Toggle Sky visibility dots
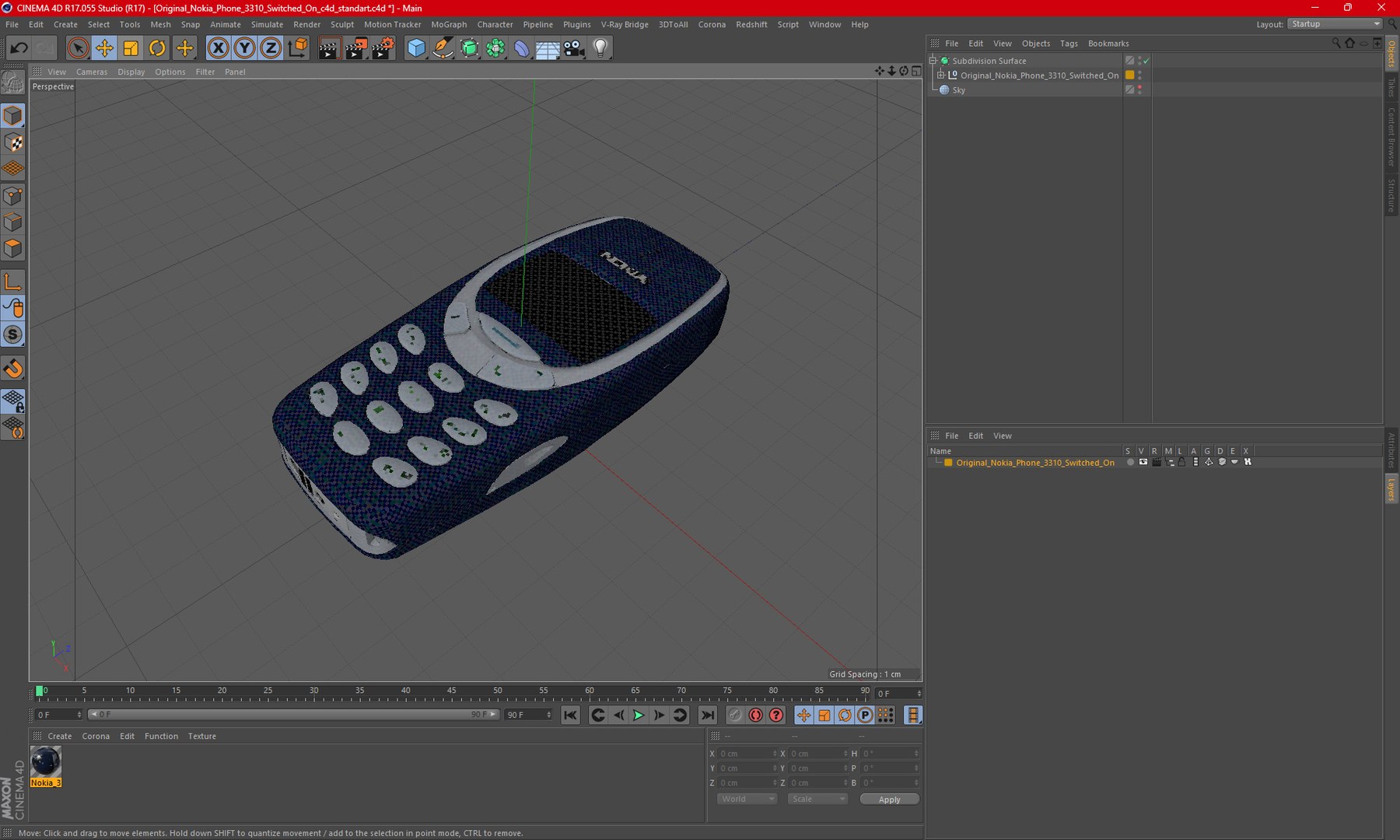Viewport: 1400px width, 840px height. [x=1139, y=90]
